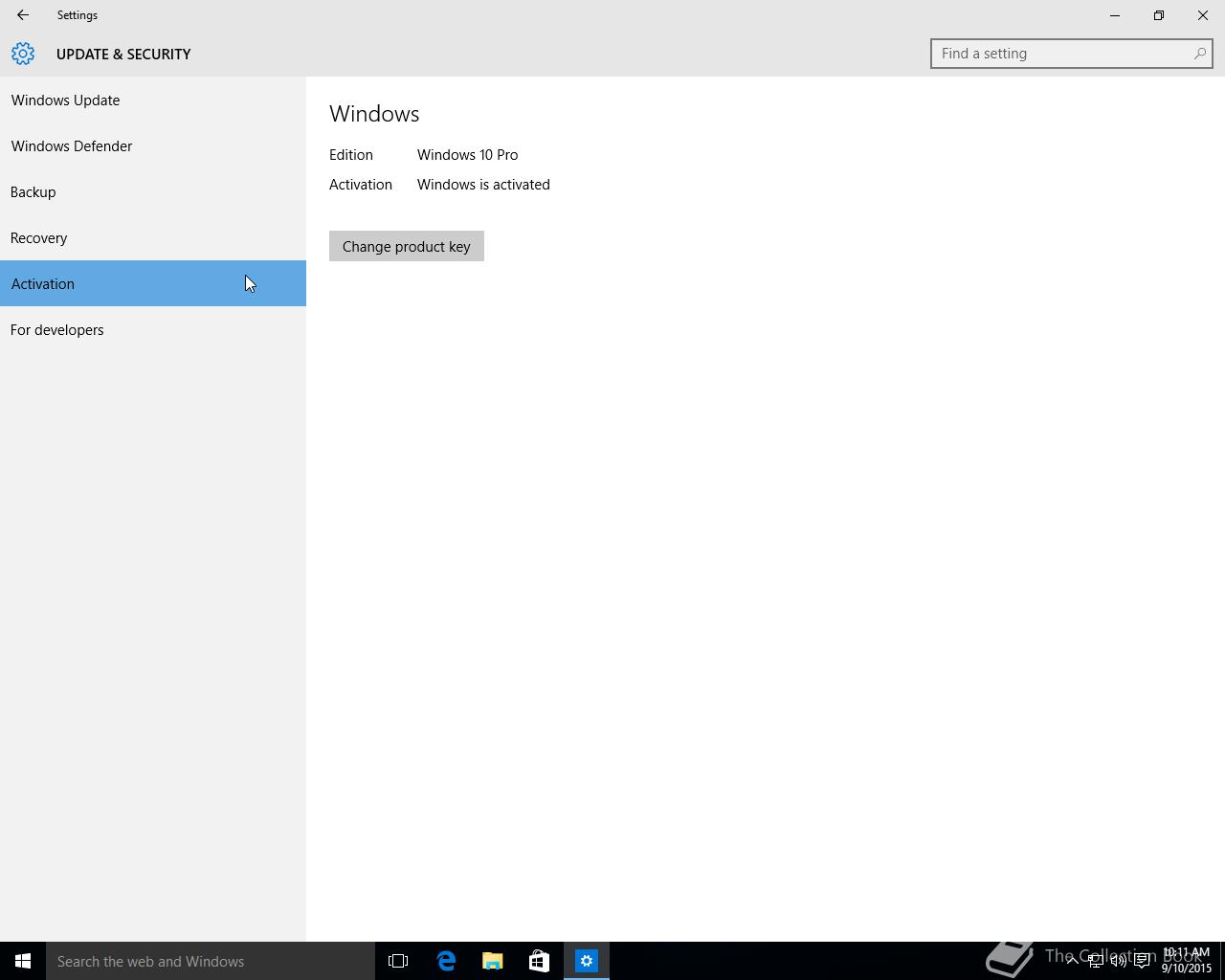Viewport: 1225px width, 980px height.
Task: Click the Update & Security gear icon
Action: (x=23, y=54)
